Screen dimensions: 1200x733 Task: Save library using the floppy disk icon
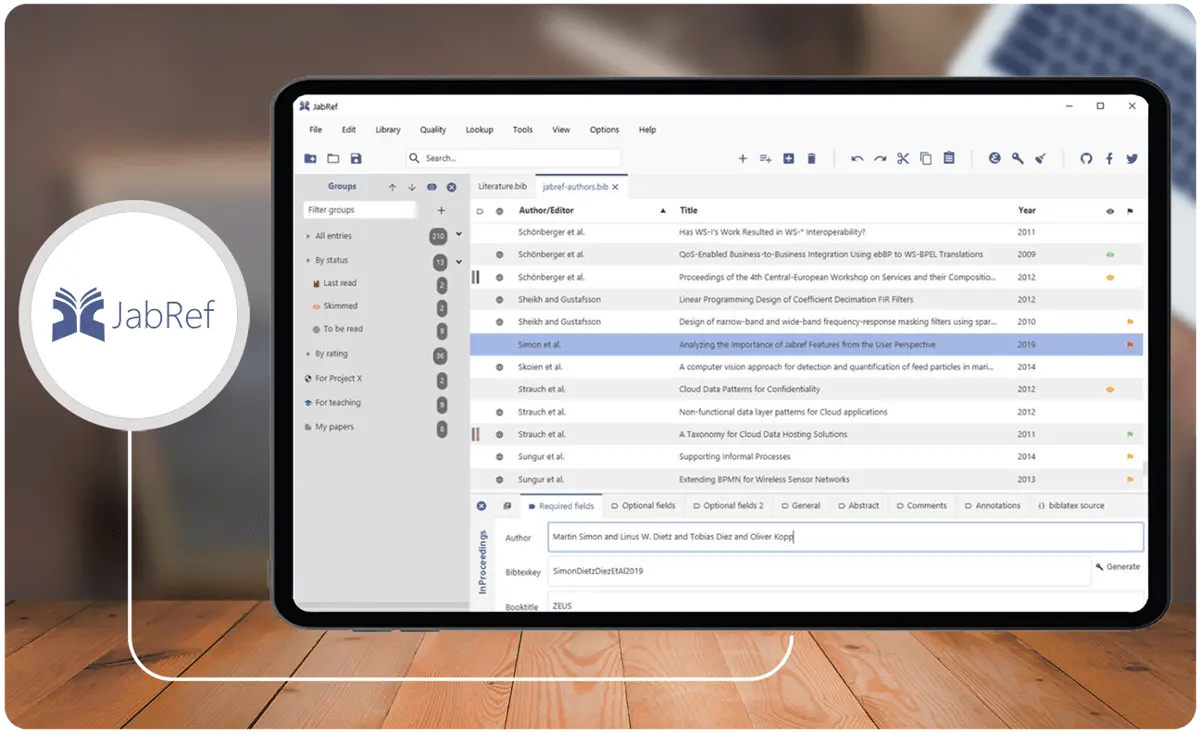pyautogui.click(x=356, y=158)
